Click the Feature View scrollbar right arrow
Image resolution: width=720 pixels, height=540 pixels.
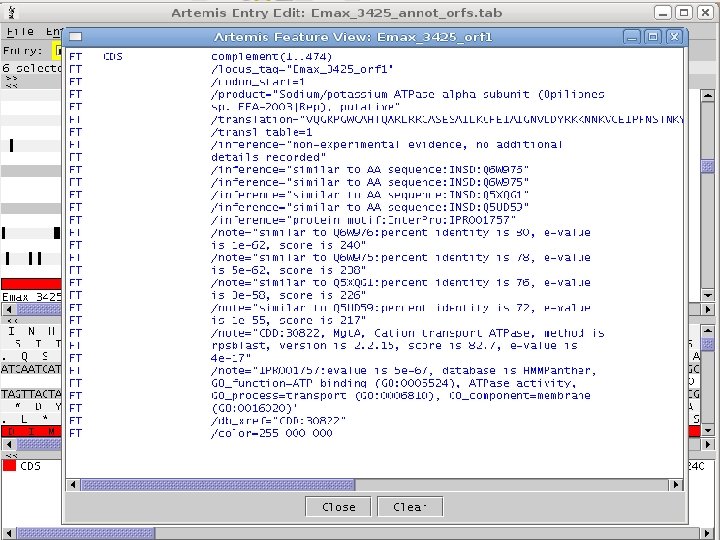(675, 484)
